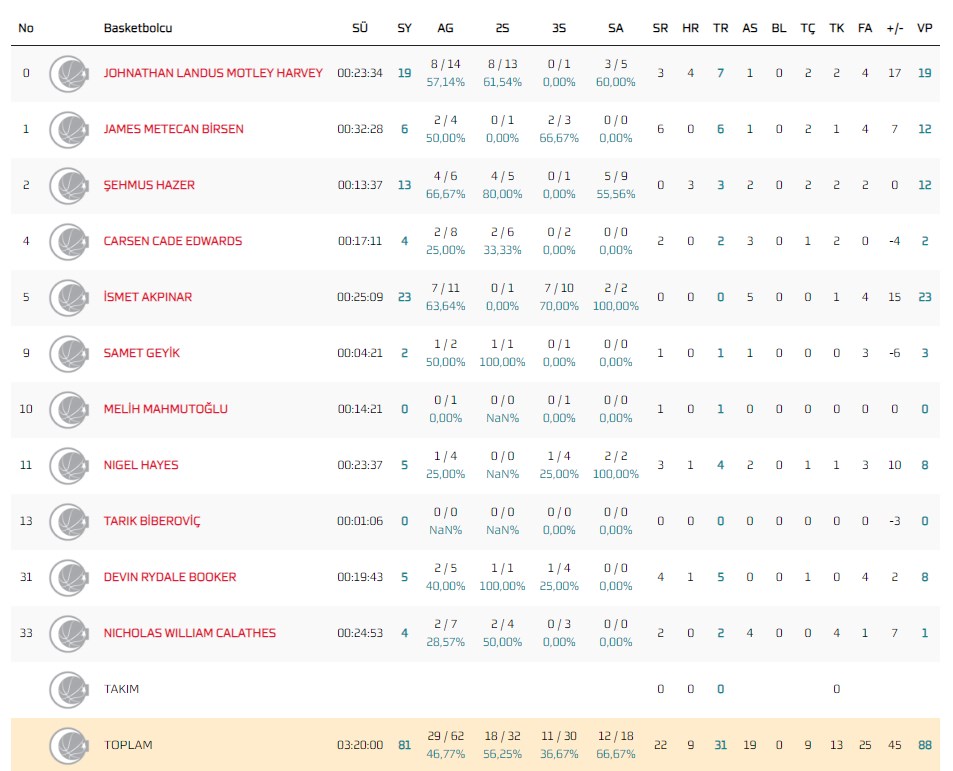953x771 pixels.
Task: Click the VP column header
Action: [x=925, y=28]
